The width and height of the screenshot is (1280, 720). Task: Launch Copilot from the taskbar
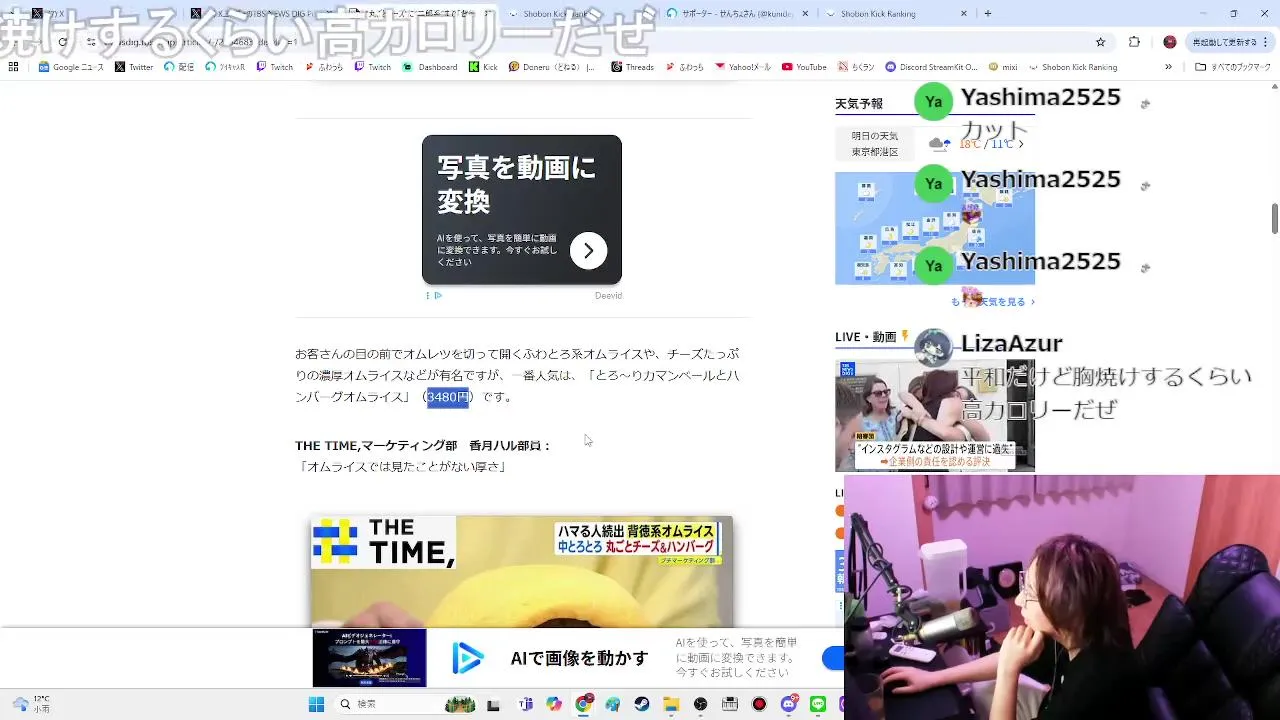click(x=554, y=704)
